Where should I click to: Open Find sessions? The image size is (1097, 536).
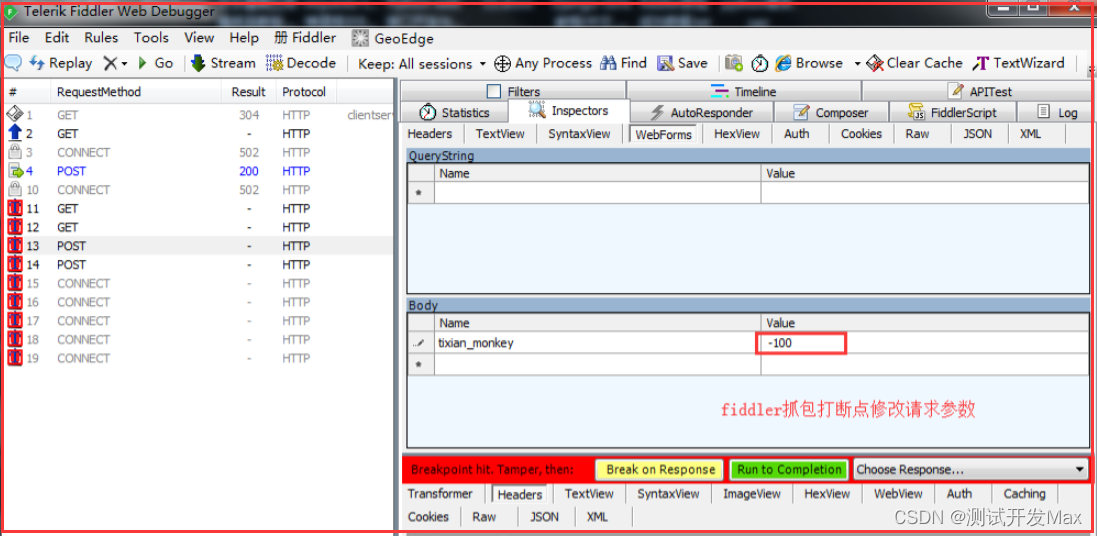click(x=623, y=63)
